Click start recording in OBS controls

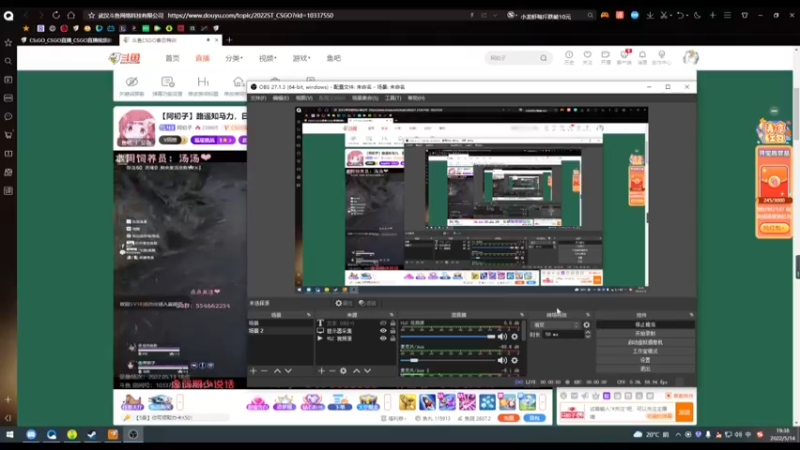[645, 333]
